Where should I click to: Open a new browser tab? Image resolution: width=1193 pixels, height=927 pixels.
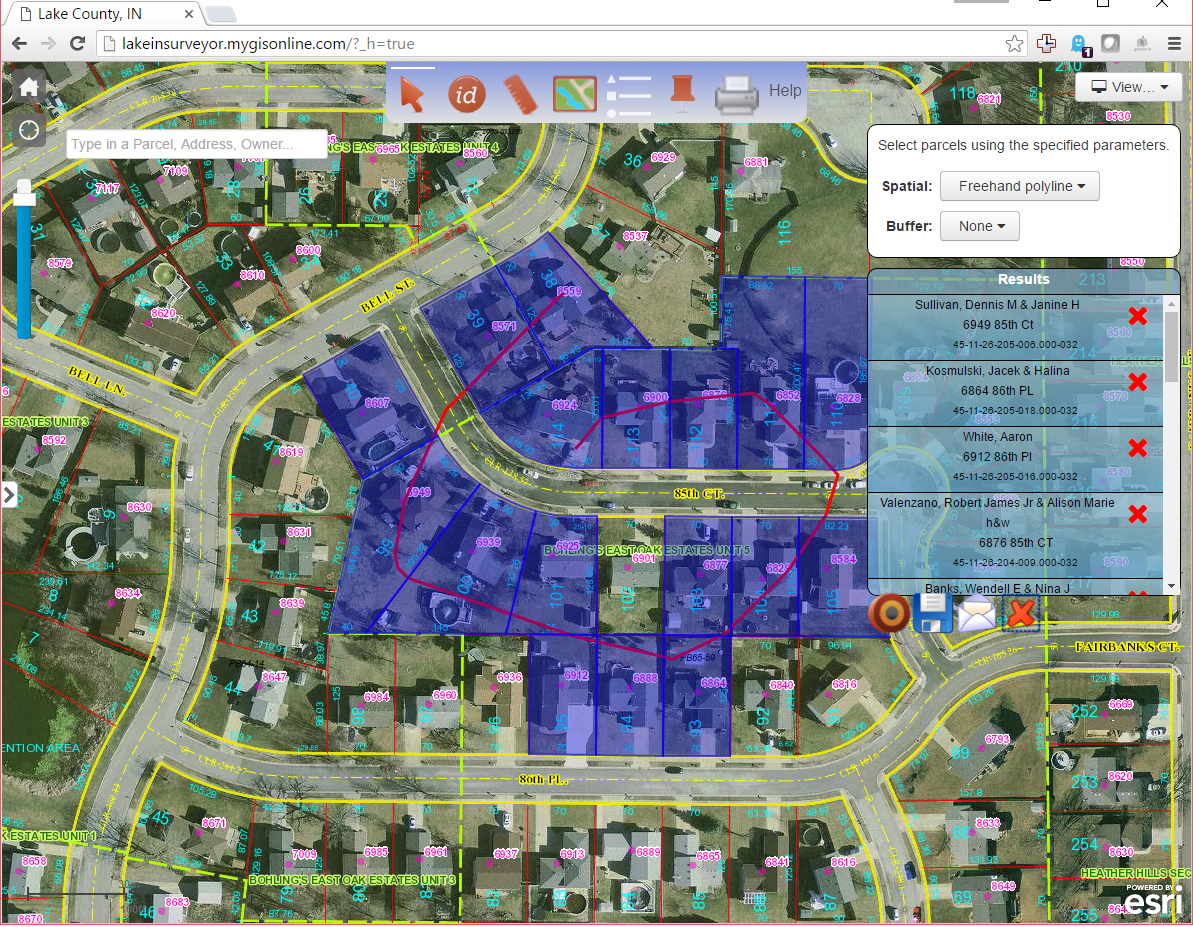point(221,14)
